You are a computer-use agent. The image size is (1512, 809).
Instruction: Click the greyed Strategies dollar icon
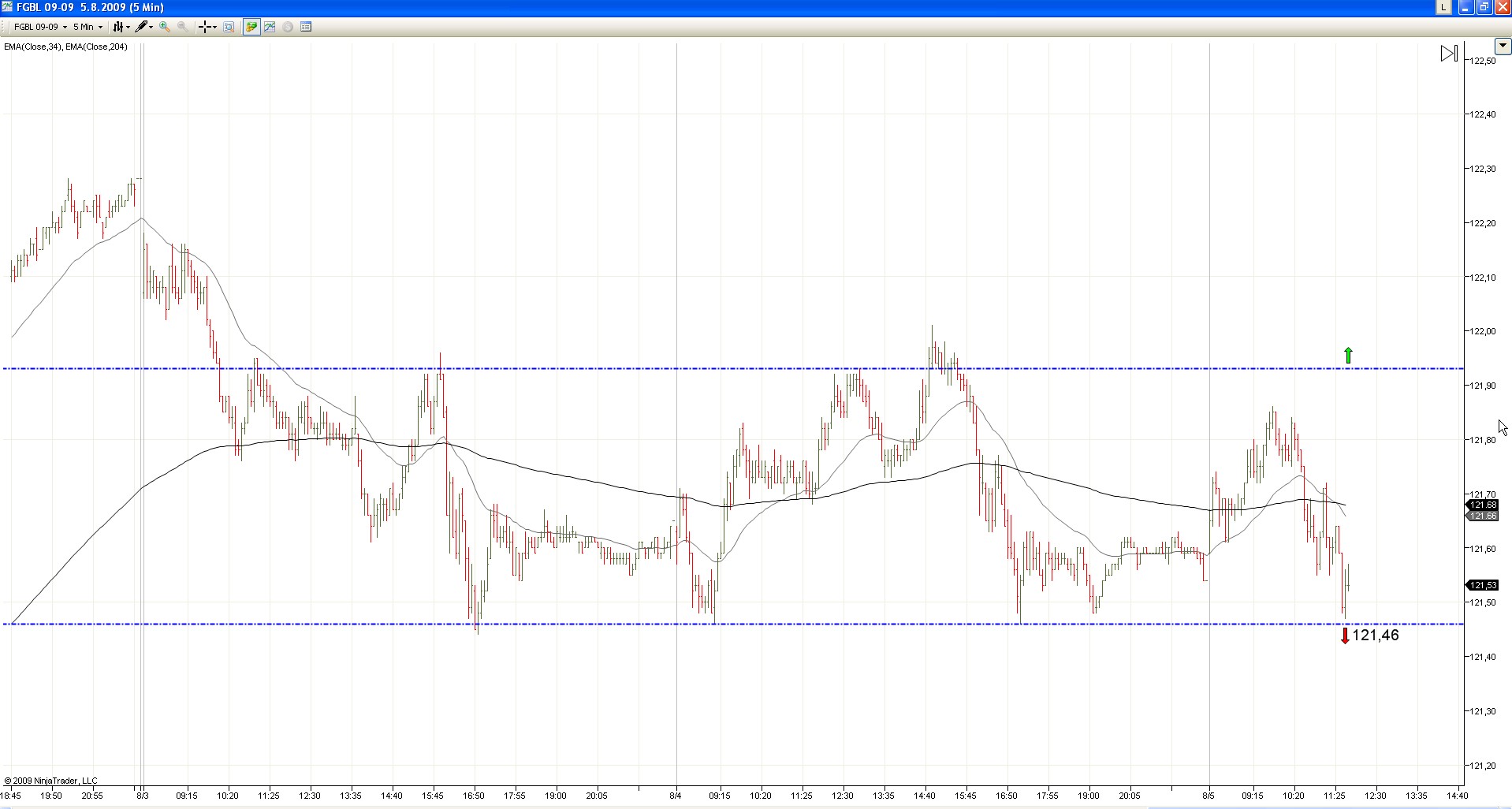pyautogui.click(x=288, y=27)
